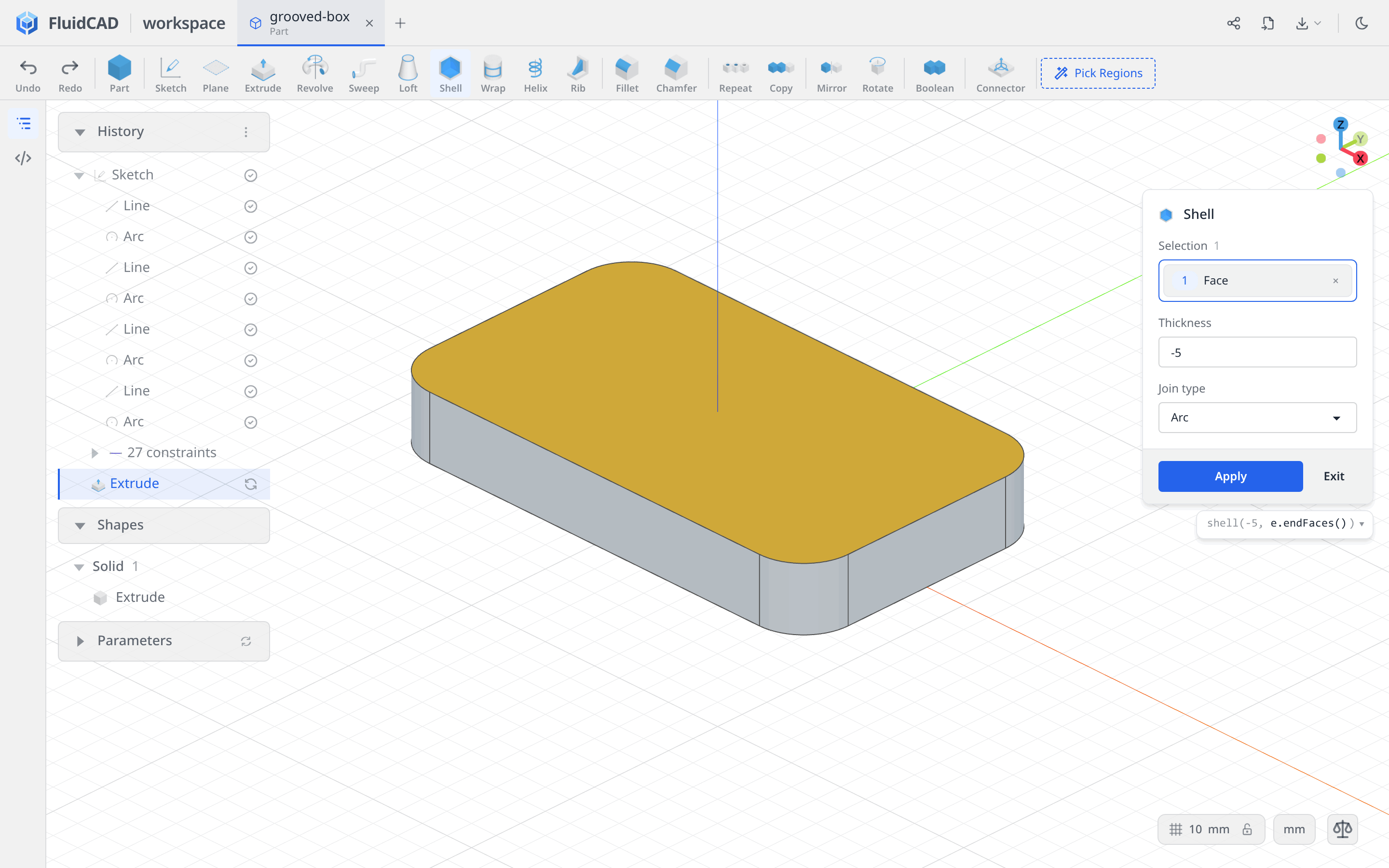The height and width of the screenshot is (868, 1389).
Task: Apply the Fillet tool
Action: pos(627,74)
